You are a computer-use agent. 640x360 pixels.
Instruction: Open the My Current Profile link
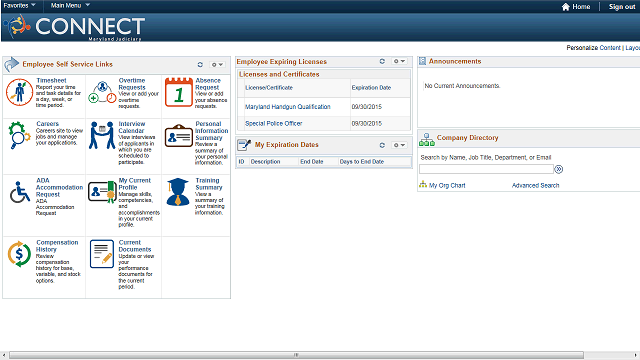pos(134,184)
